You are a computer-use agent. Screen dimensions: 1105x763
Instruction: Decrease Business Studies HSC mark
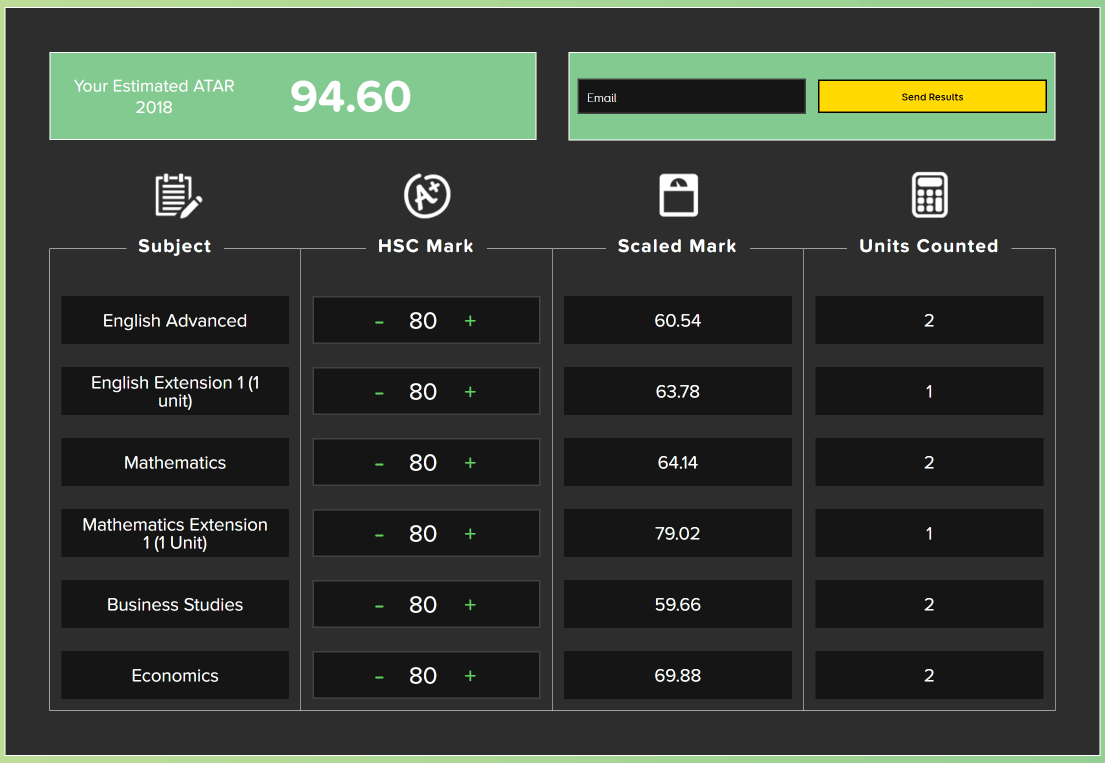379,607
